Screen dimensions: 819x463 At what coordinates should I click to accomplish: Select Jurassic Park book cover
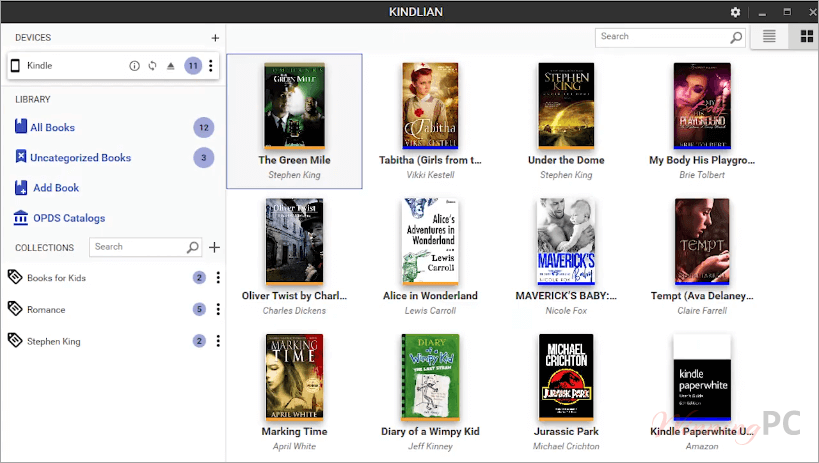tap(566, 377)
